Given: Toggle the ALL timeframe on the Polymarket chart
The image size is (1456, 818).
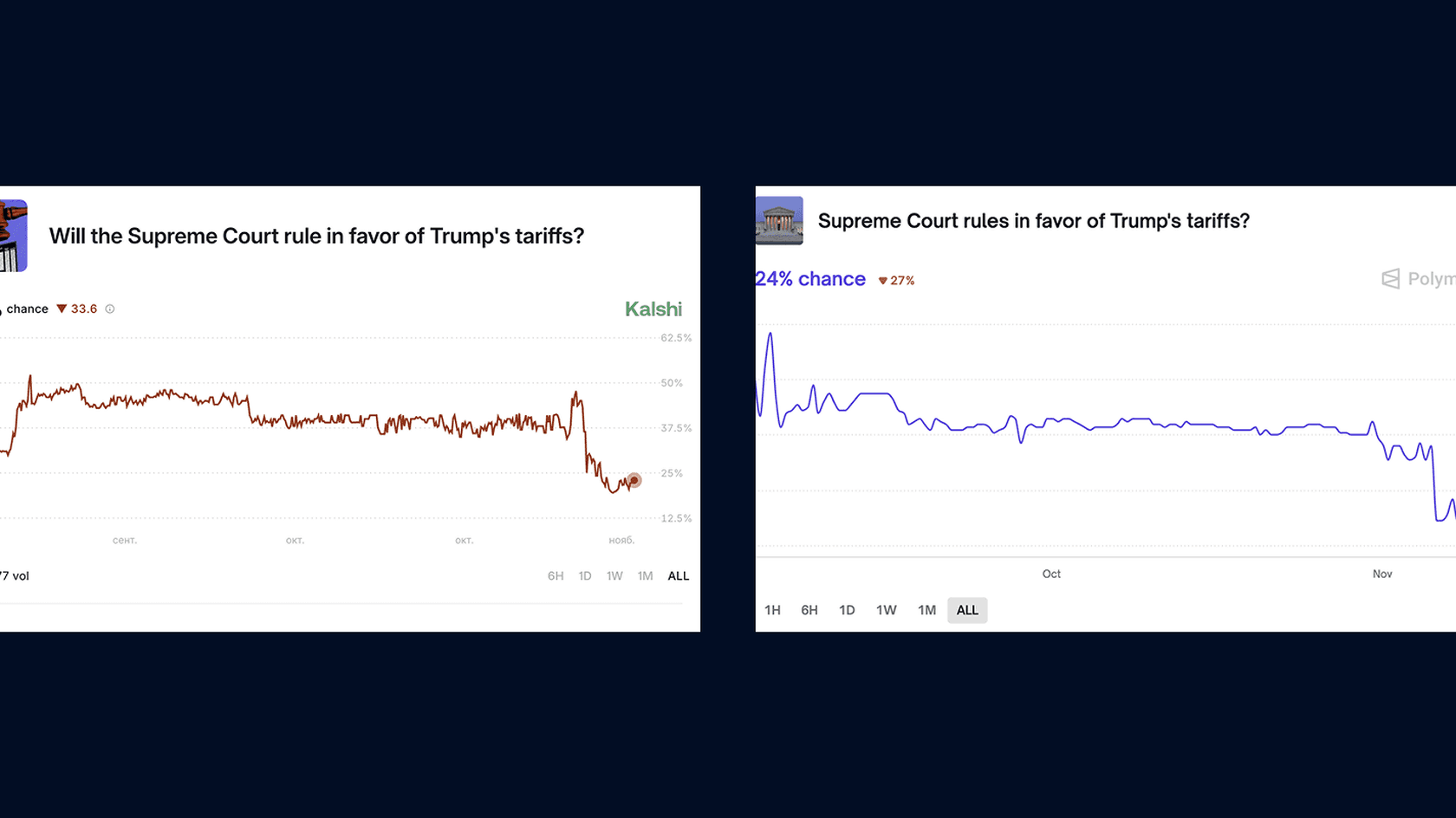Looking at the screenshot, I should [x=967, y=610].
